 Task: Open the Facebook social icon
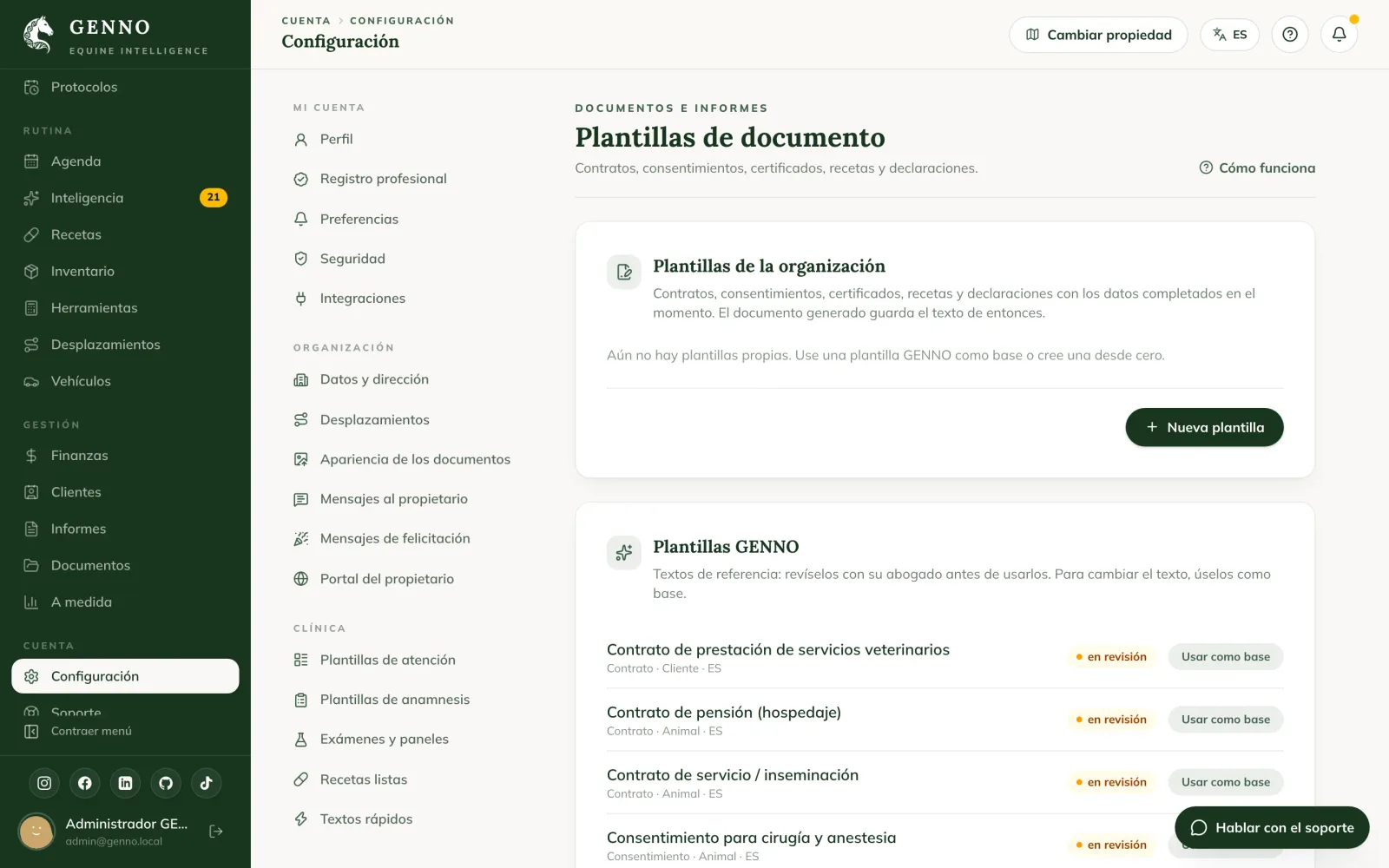coord(85,783)
